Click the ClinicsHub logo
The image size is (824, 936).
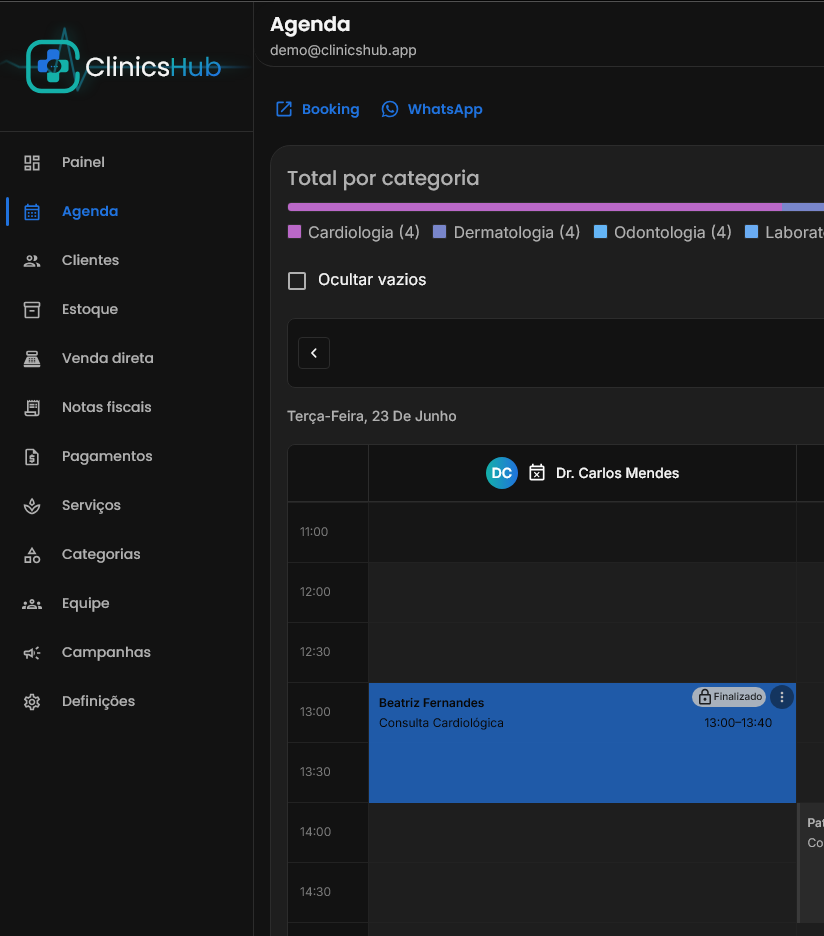(124, 66)
